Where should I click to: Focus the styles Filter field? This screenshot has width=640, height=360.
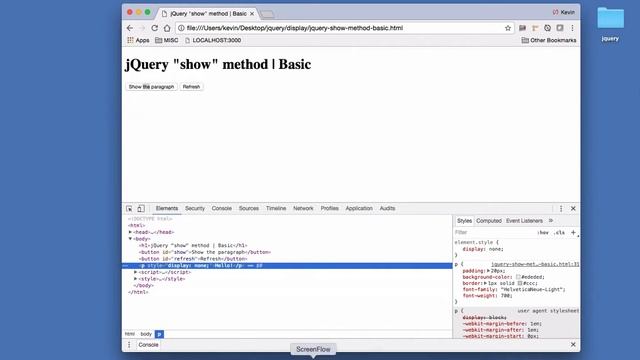pos(494,232)
